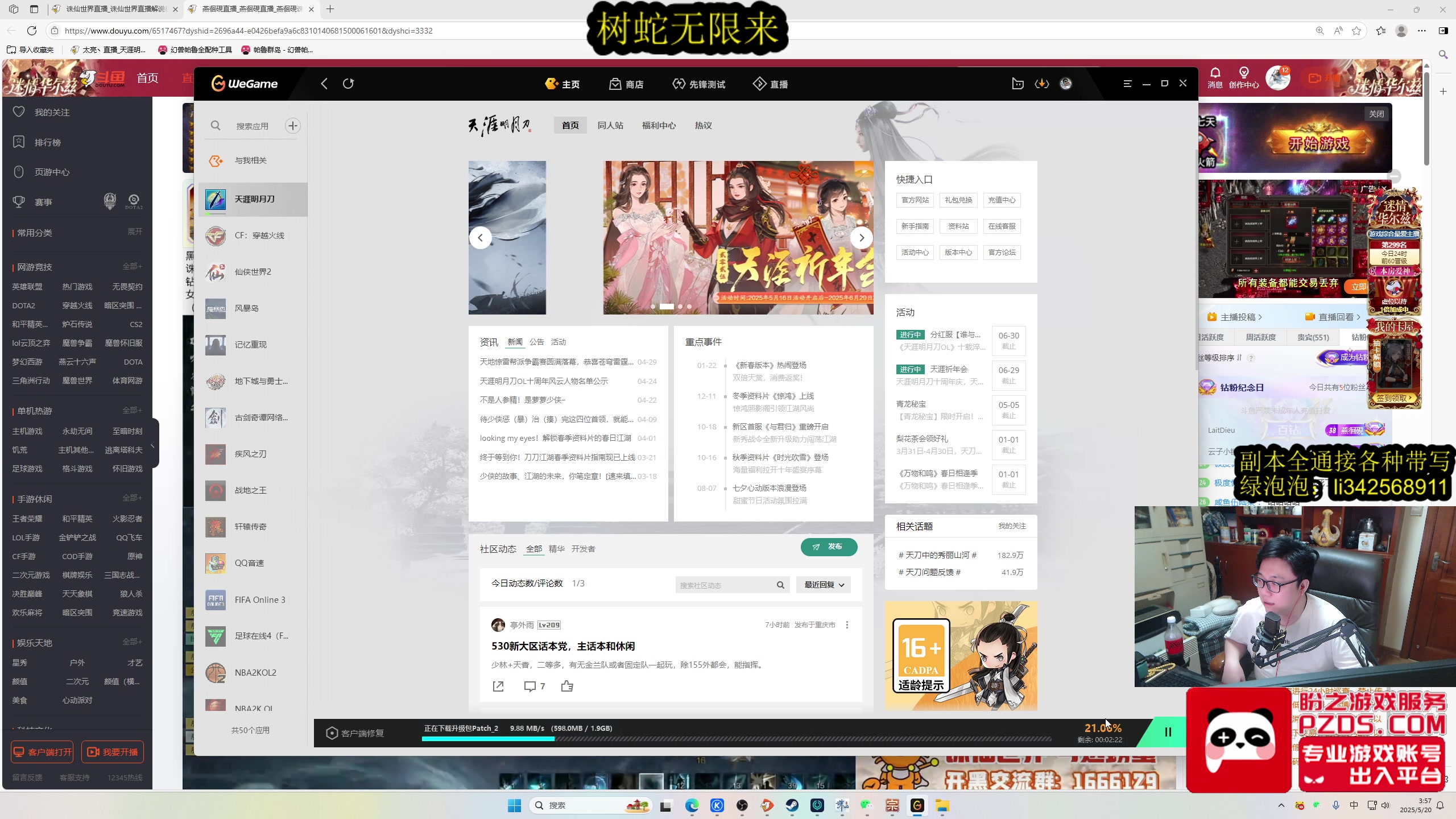Open comments on 530新大区 post
Image resolution: width=1456 pixels, height=819 pixels.
coord(534,686)
